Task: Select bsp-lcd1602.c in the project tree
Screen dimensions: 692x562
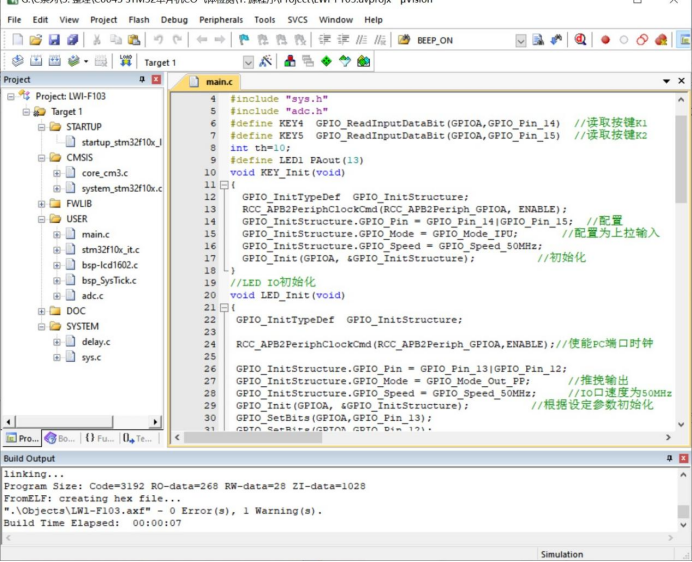Action: (x=110, y=265)
